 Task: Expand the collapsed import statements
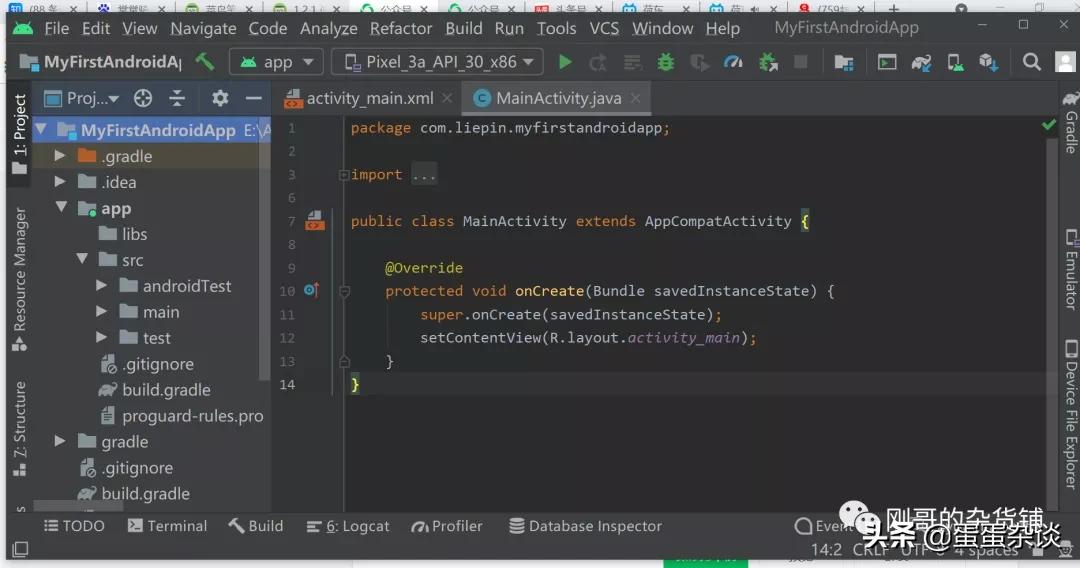click(424, 175)
